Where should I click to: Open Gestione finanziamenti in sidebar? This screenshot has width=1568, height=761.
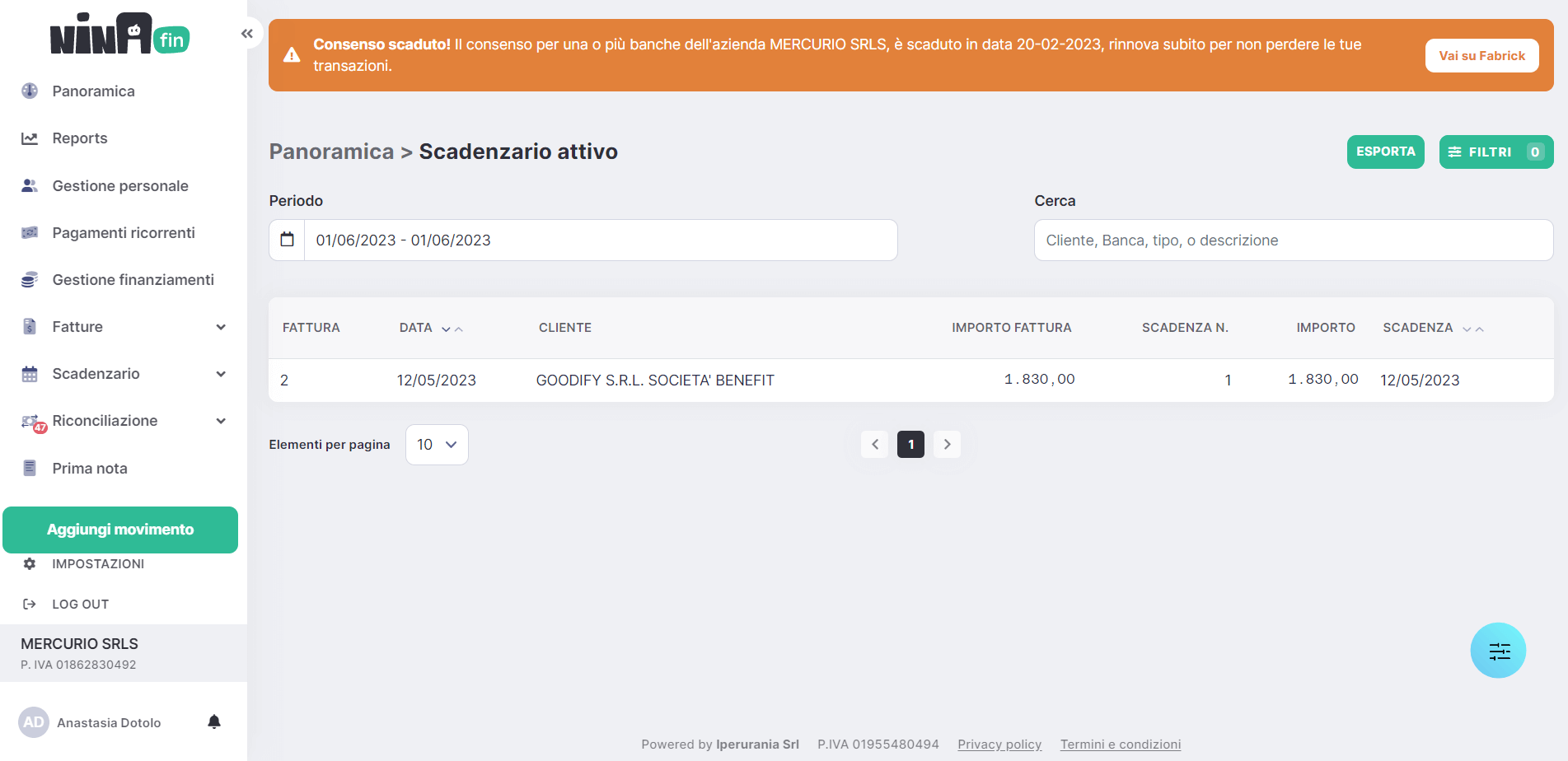click(133, 280)
